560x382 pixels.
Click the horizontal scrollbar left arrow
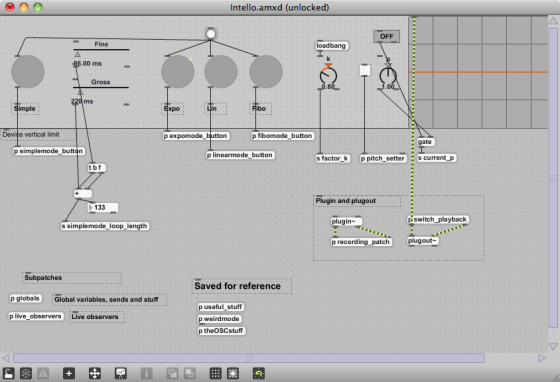coord(6,358)
